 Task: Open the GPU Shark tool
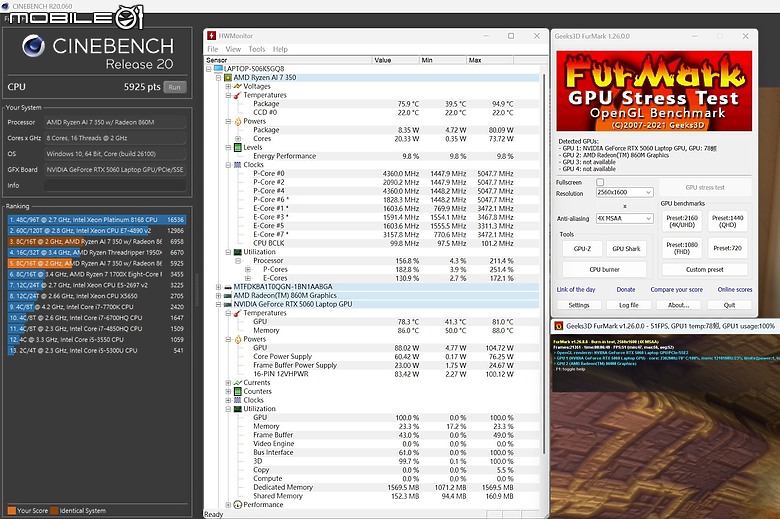pos(626,249)
